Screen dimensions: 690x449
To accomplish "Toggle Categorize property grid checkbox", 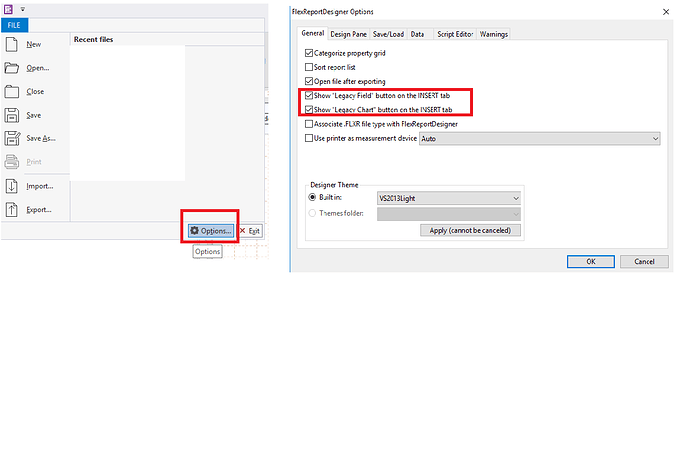I will [309, 53].
